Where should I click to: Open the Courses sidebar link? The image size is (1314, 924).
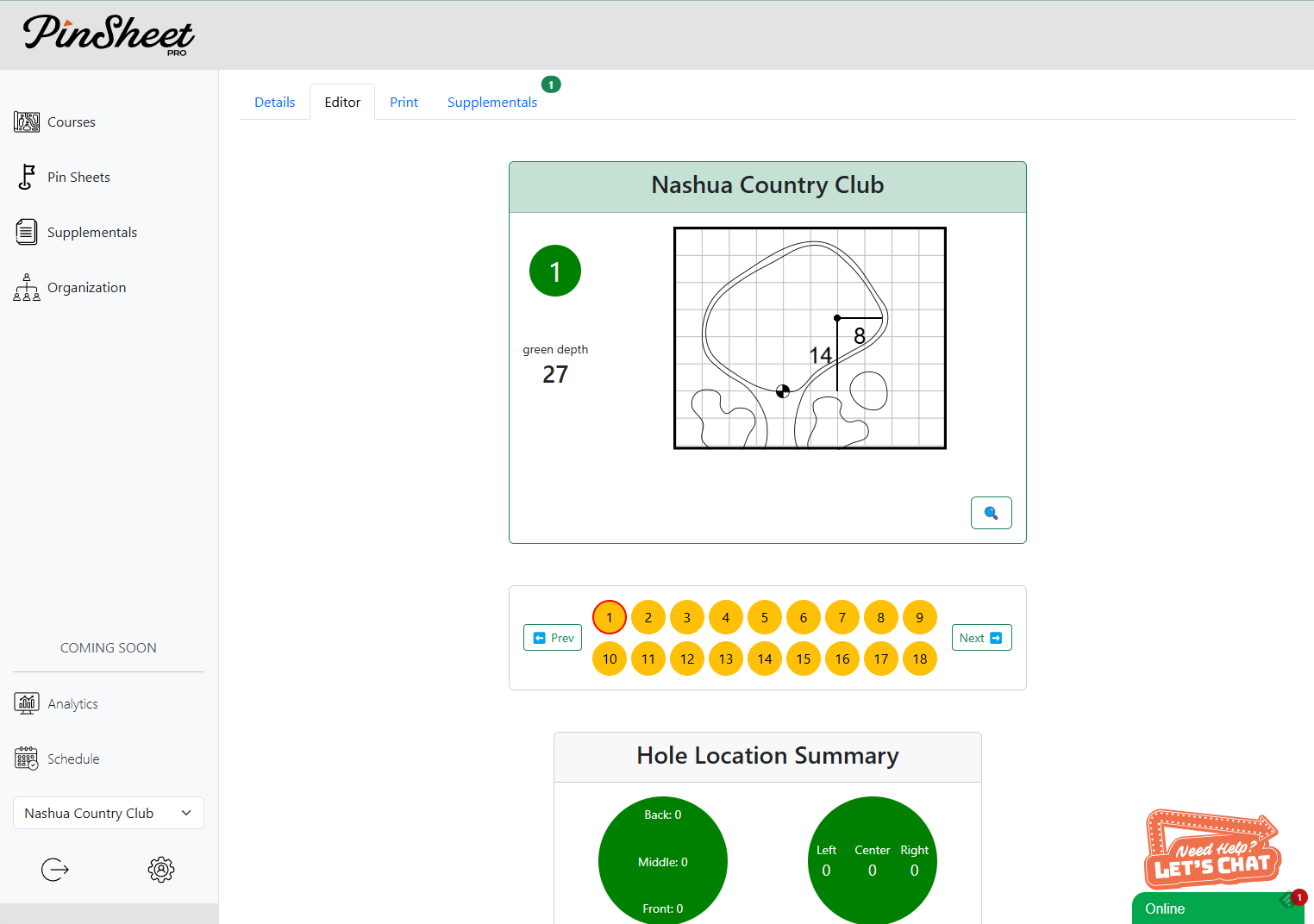point(72,122)
